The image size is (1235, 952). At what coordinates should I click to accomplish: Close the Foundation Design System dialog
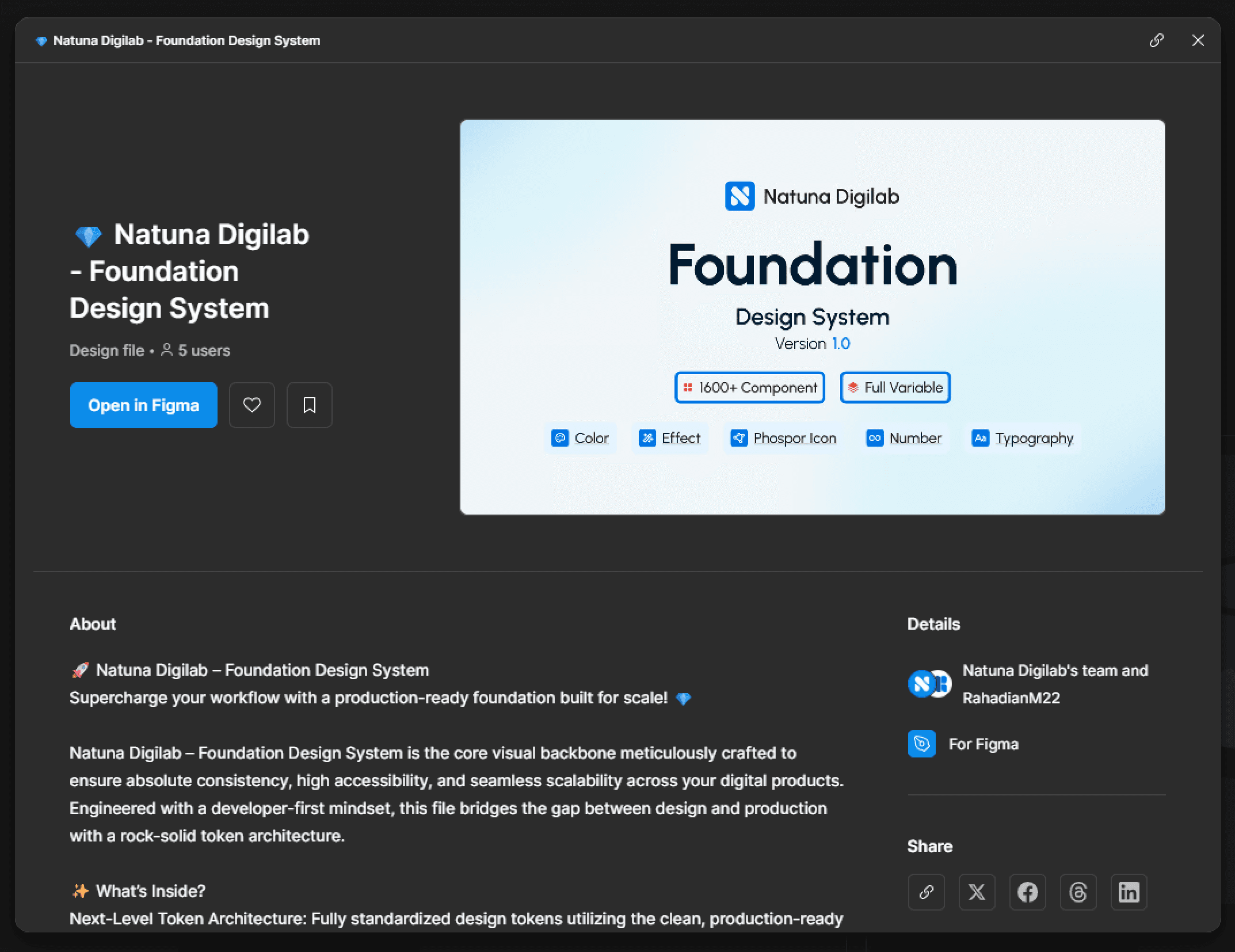coord(1198,40)
